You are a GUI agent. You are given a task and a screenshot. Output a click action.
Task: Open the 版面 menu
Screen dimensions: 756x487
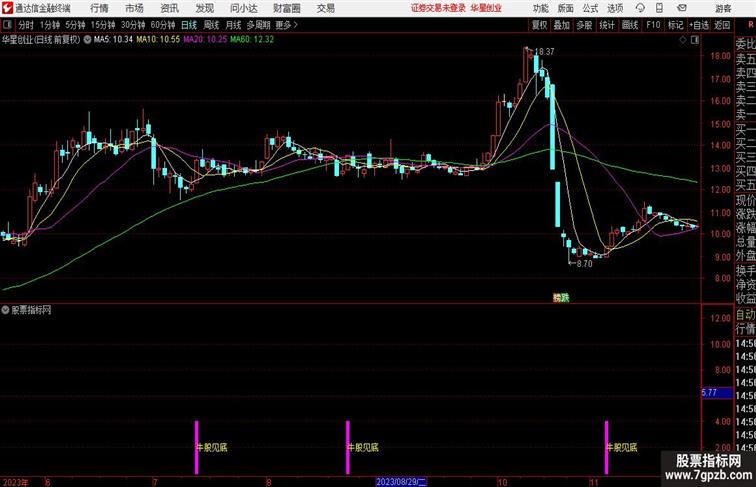566,8
